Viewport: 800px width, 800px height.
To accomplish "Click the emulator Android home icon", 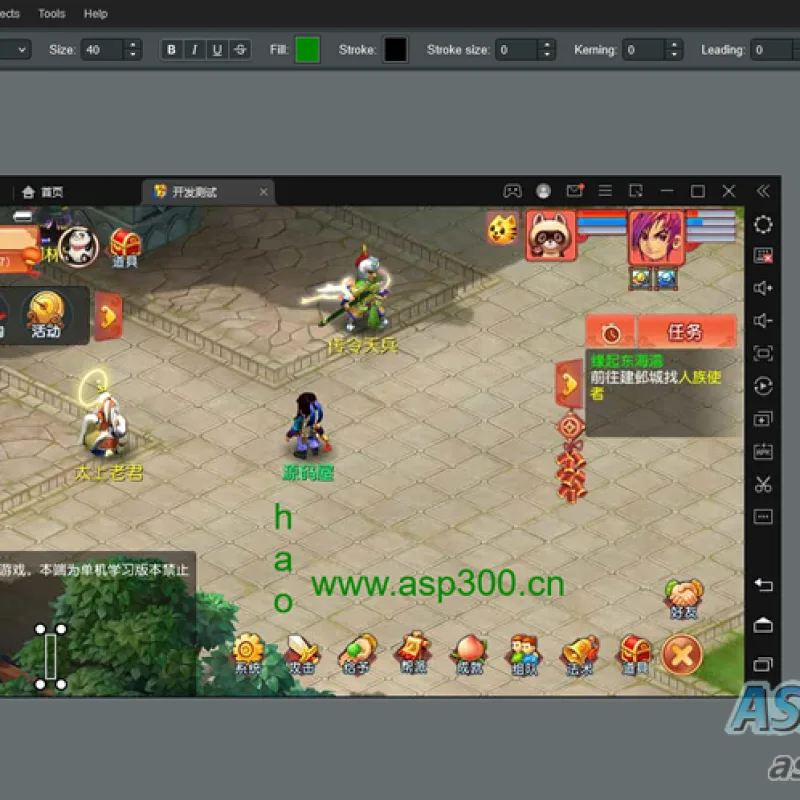I will coord(763,625).
